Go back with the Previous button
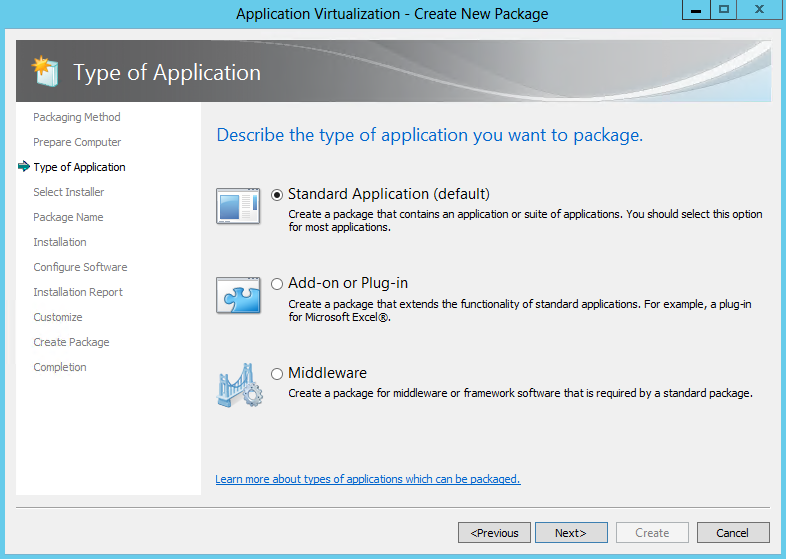 [494, 532]
